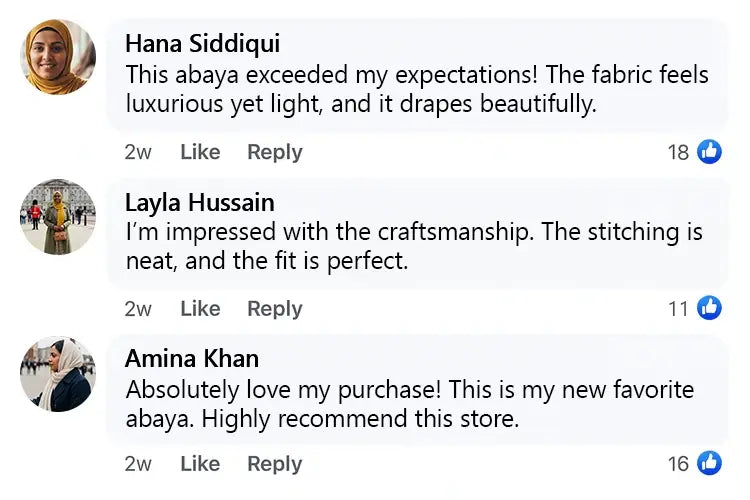The image size is (750, 500).
Task: Show the 11 reactions on Layla's comment
Action: coord(679,308)
